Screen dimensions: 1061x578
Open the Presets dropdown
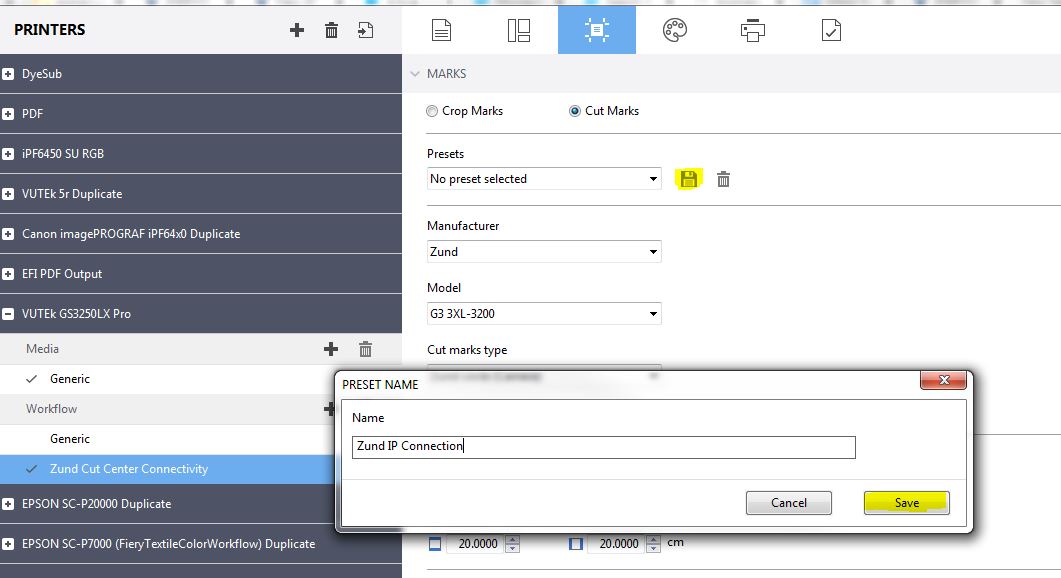click(x=544, y=179)
